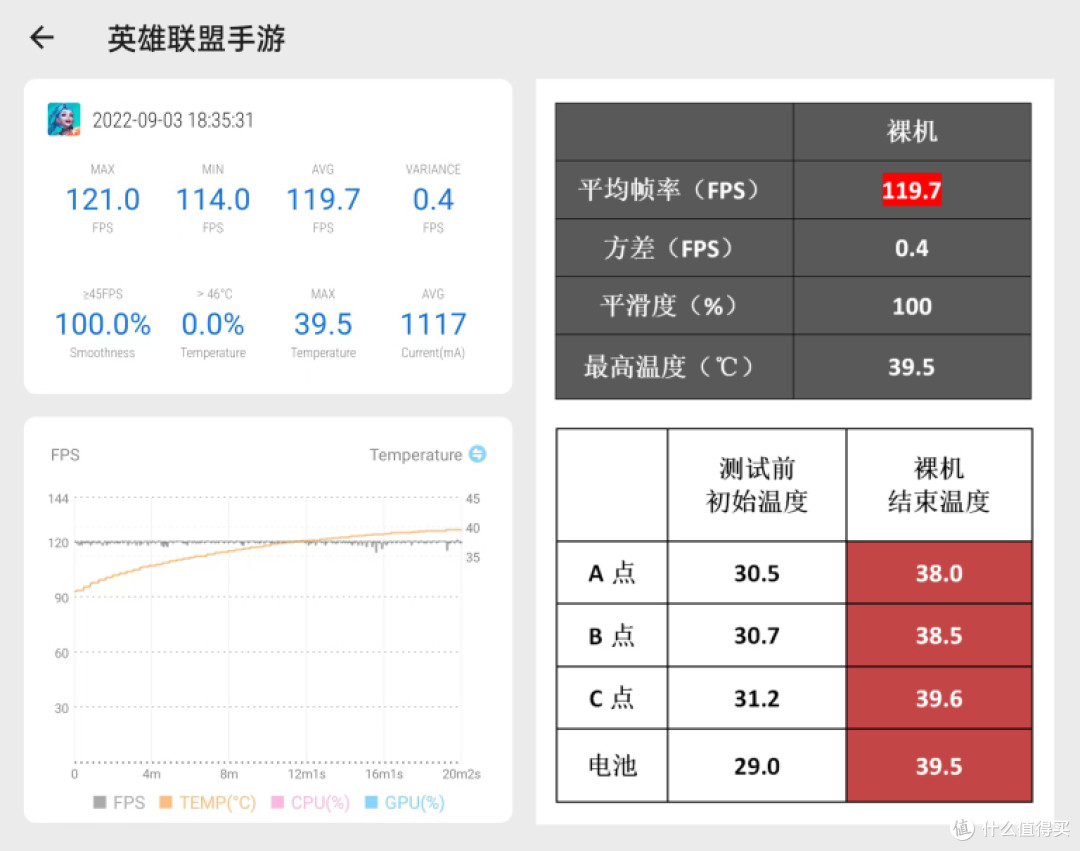Select AVG FPS value 119.7 in stats card
Viewport: 1080px width, 851px height.
coord(323,200)
